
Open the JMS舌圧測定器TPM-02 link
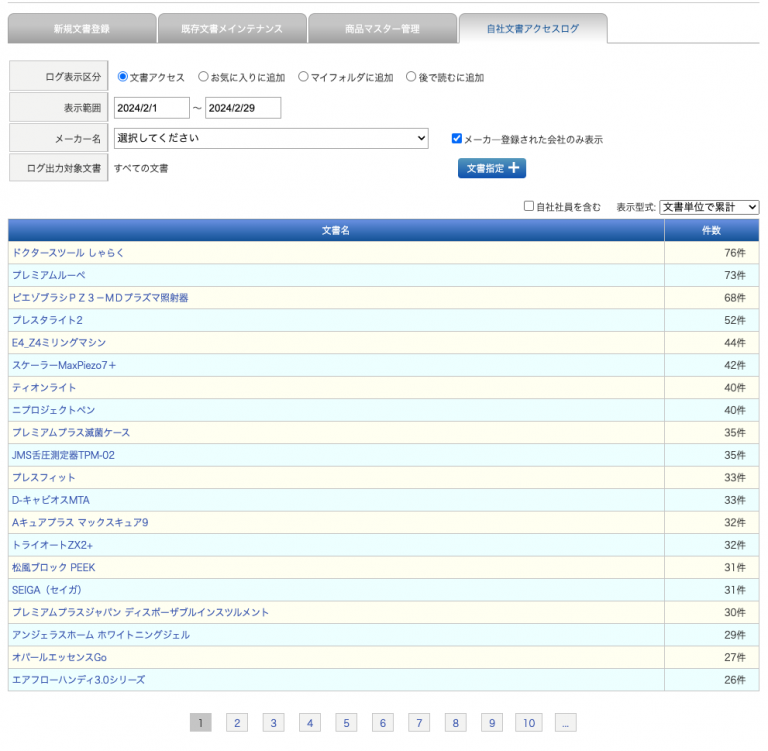(63, 456)
